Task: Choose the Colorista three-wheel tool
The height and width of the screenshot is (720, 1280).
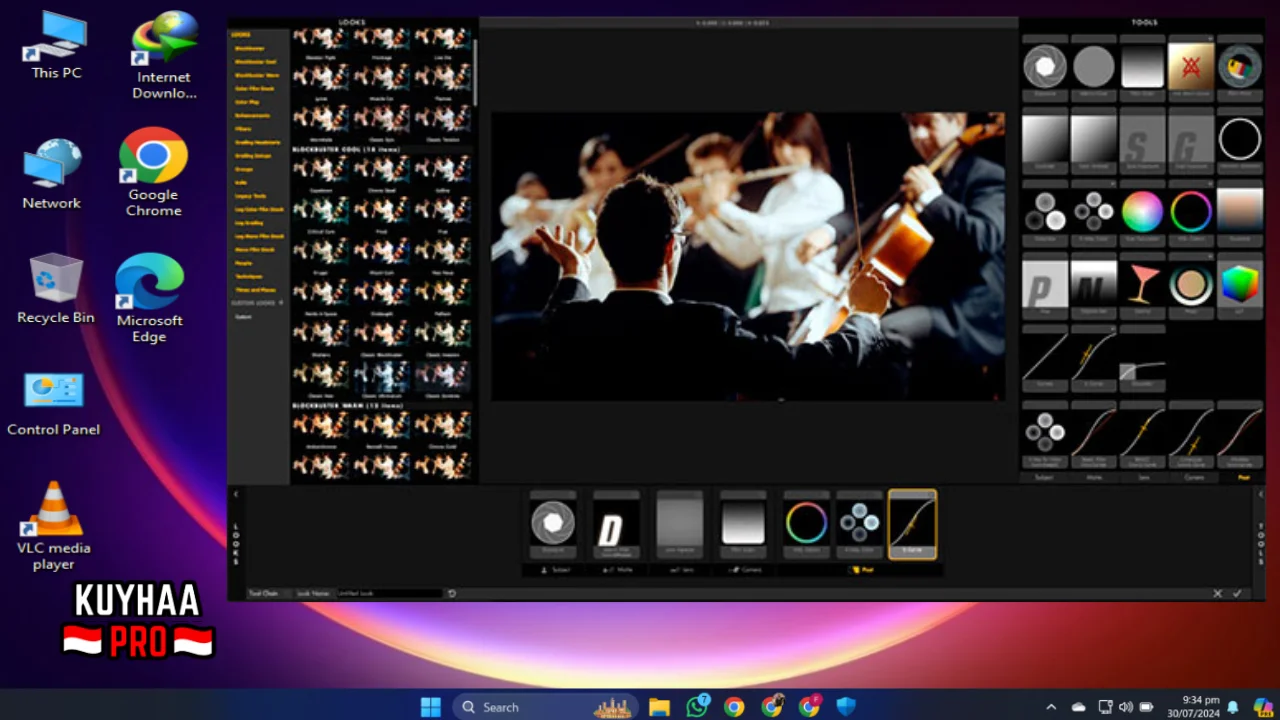Action: [1045, 211]
